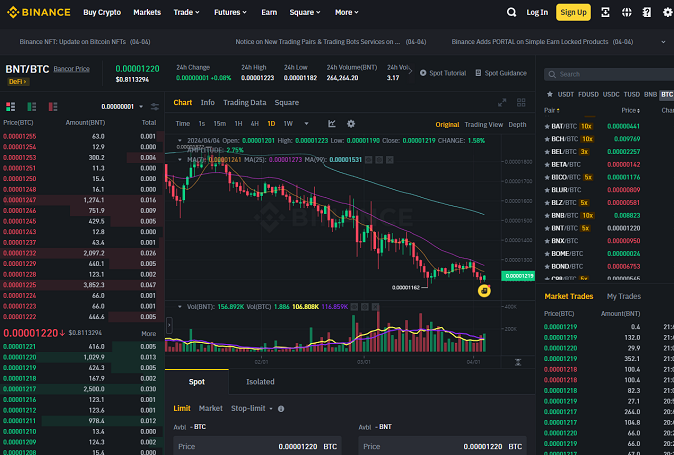Favorite the BCH/BTC pair star
Viewport: 674px width, 455px height.
pos(547,139)
